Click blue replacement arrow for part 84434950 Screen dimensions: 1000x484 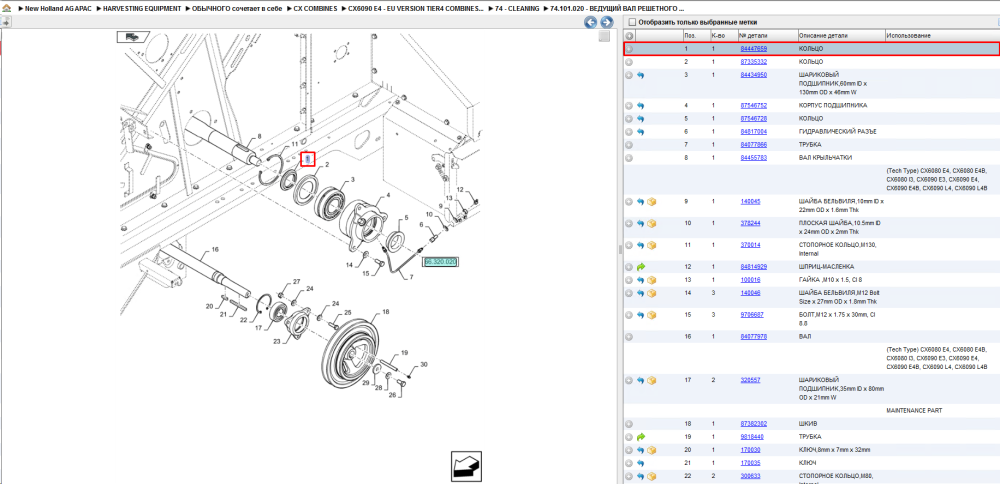pos(641,75)
